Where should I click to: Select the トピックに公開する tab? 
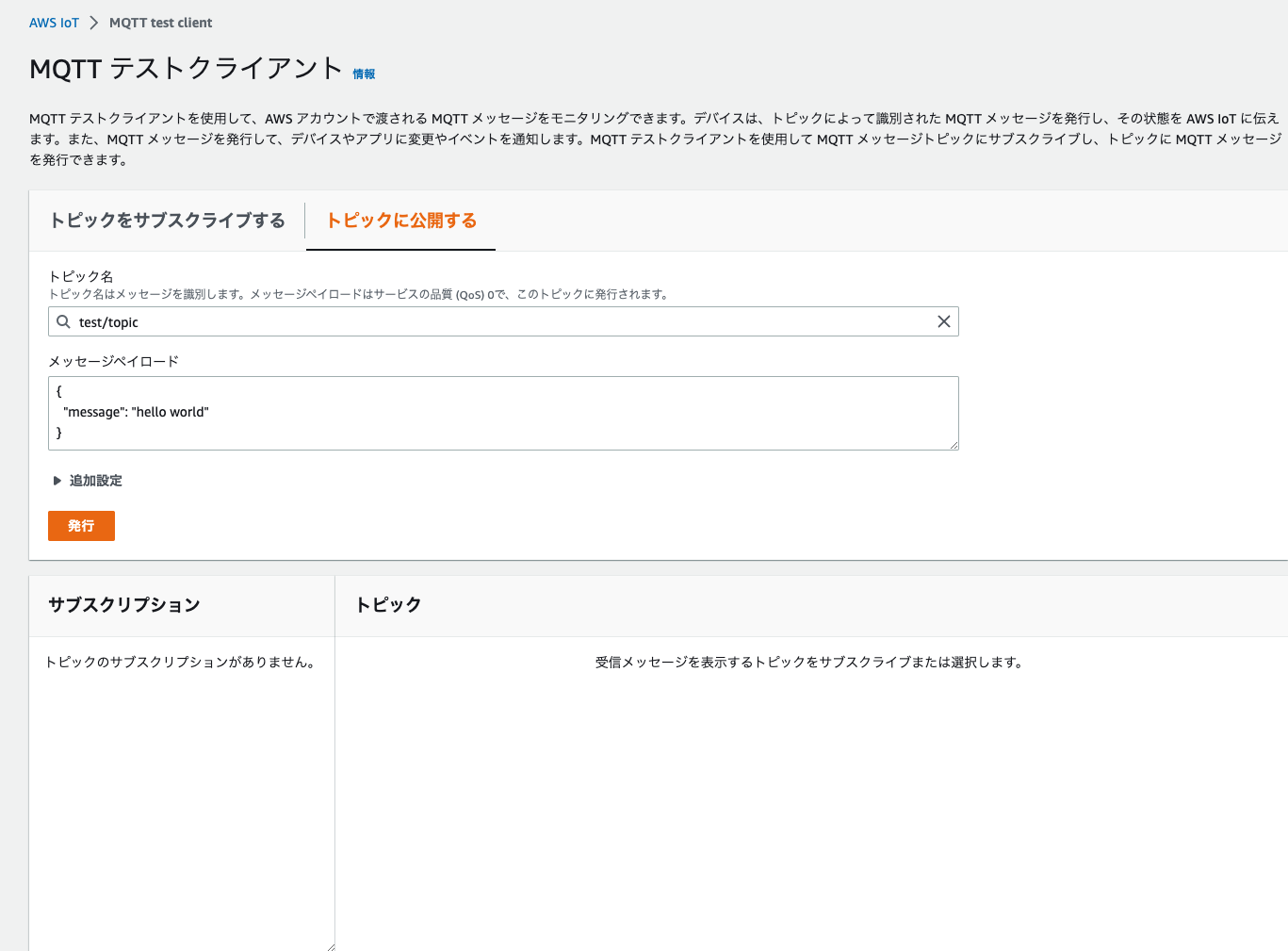tap(400, 221)
